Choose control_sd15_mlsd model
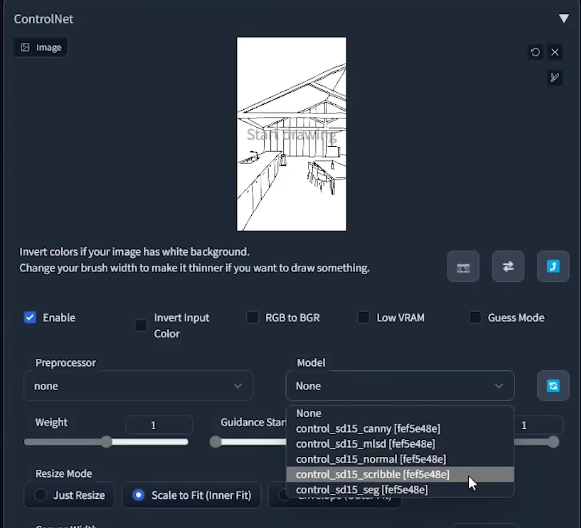Image resolution: width=581 pixels, height=528 pixels. coord(400,444)
